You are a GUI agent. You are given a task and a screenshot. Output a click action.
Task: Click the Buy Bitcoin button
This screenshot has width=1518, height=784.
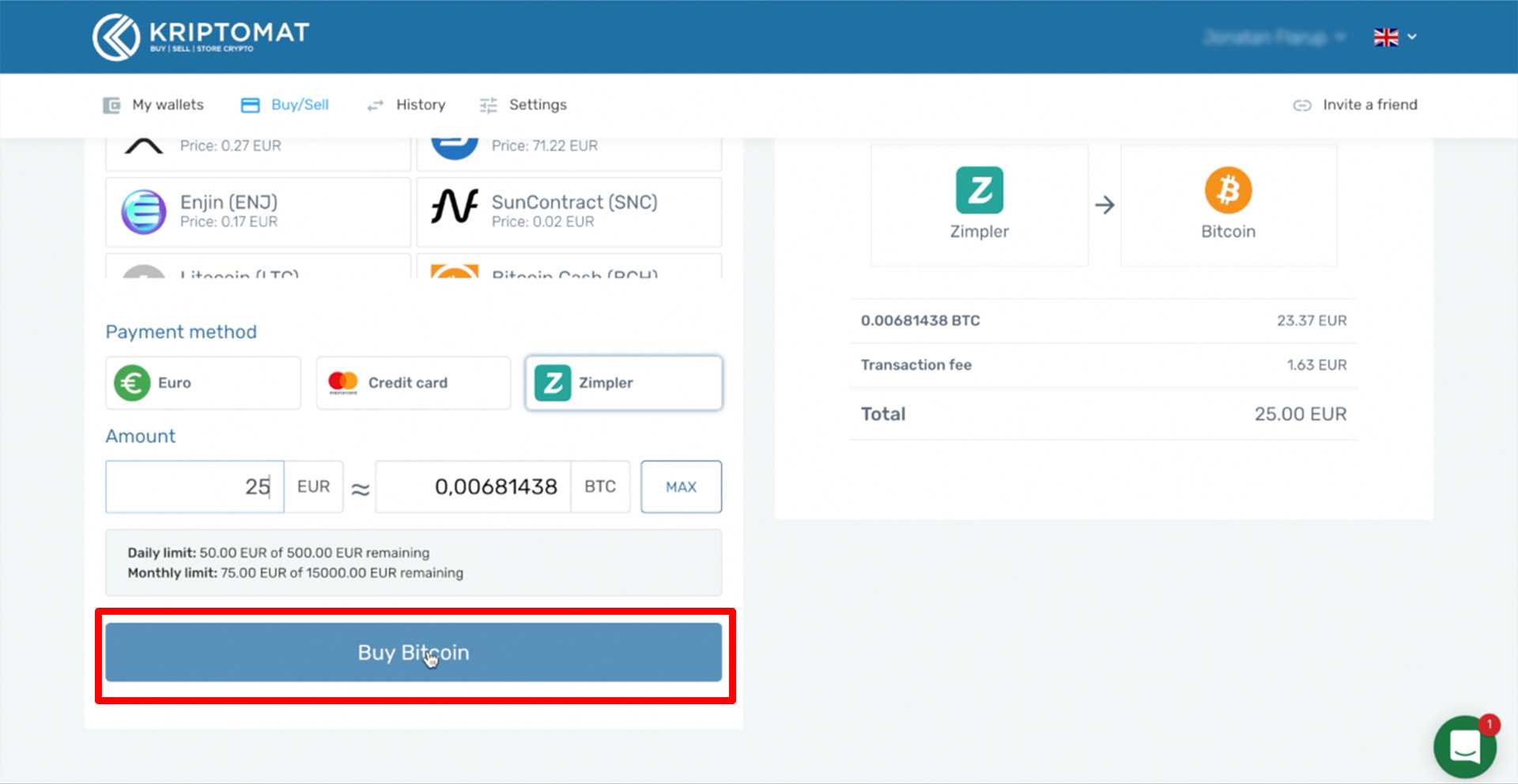coord(413,652)
